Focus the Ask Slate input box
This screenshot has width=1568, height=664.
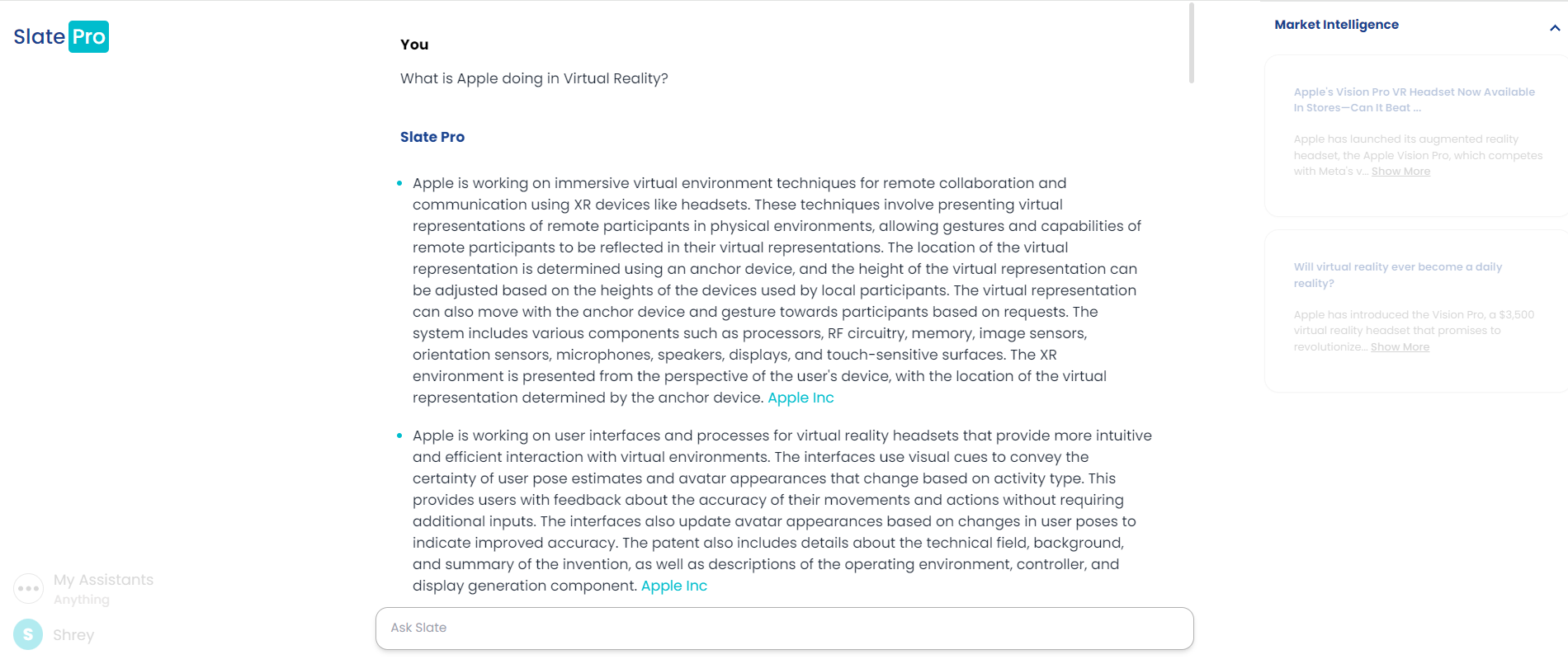(x=784, y=629)
